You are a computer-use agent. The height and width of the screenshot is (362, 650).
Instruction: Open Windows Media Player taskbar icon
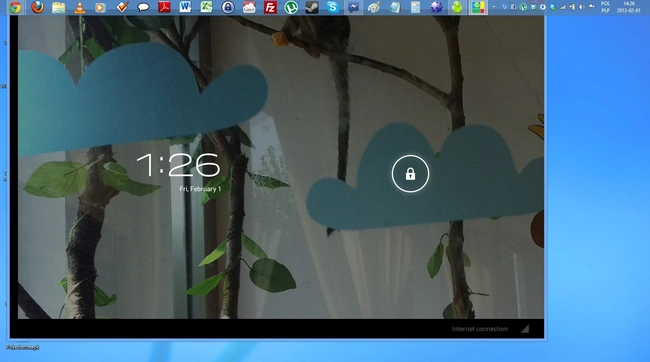point(100,7)
